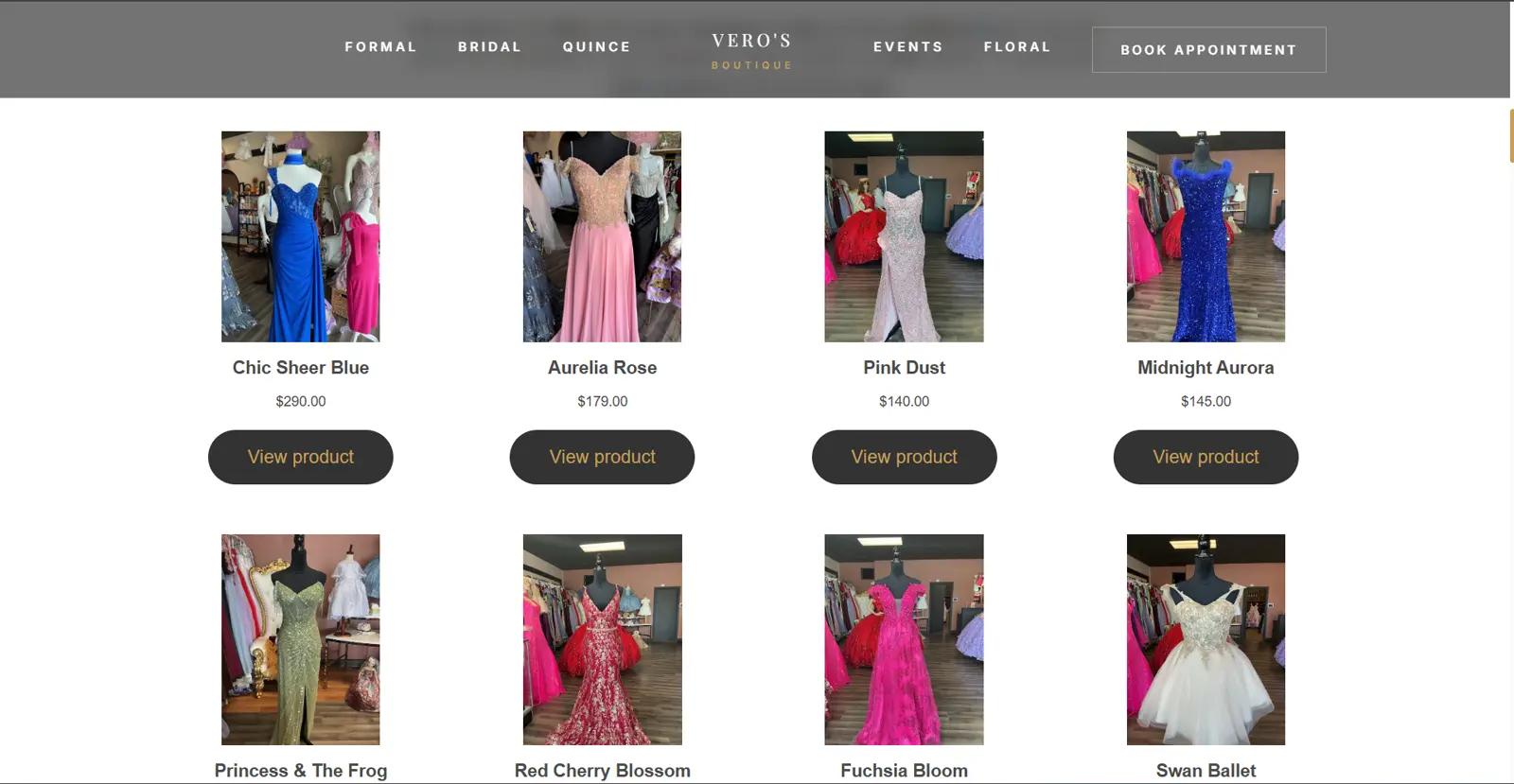
Task: Click the Vero's Boutique logo
Action: click(x=751, y=51)
